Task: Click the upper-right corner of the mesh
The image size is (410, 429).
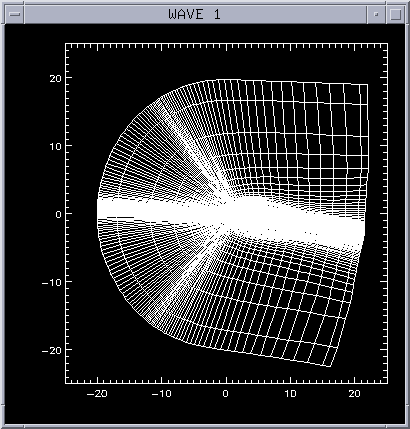Action: click(367, 85)
